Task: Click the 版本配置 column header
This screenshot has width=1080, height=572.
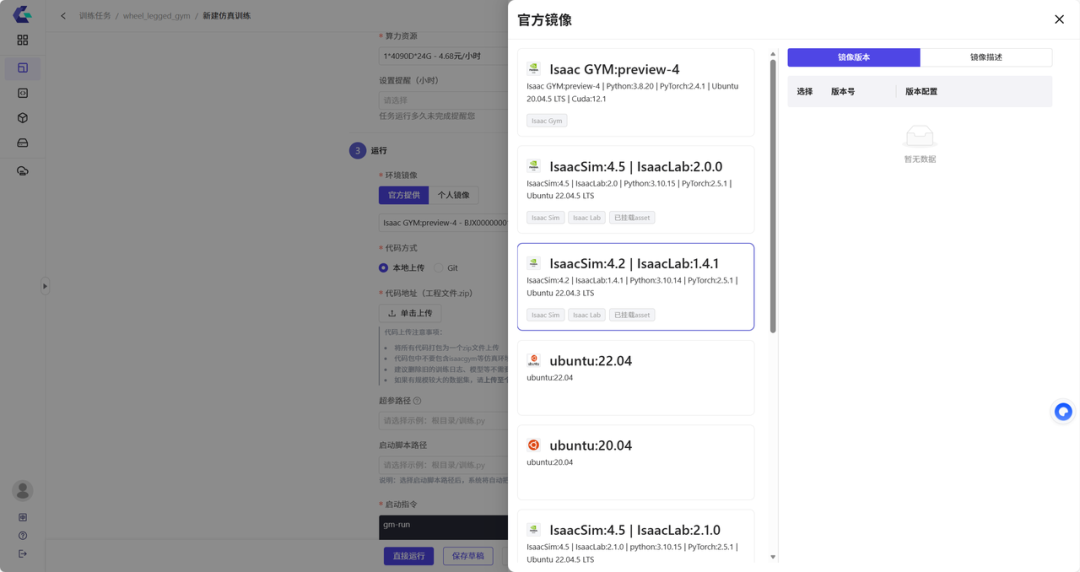Action: (921, 91)
